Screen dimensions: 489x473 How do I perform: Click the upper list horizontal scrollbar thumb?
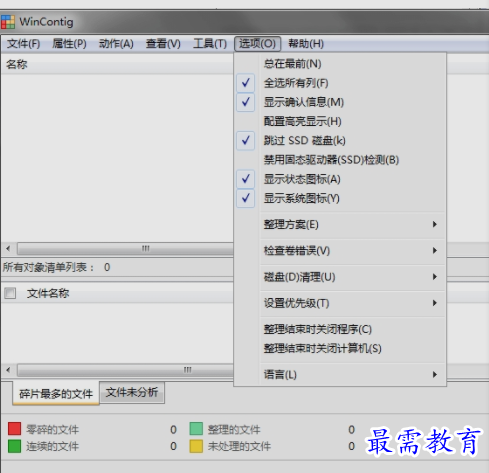[125, 249]
